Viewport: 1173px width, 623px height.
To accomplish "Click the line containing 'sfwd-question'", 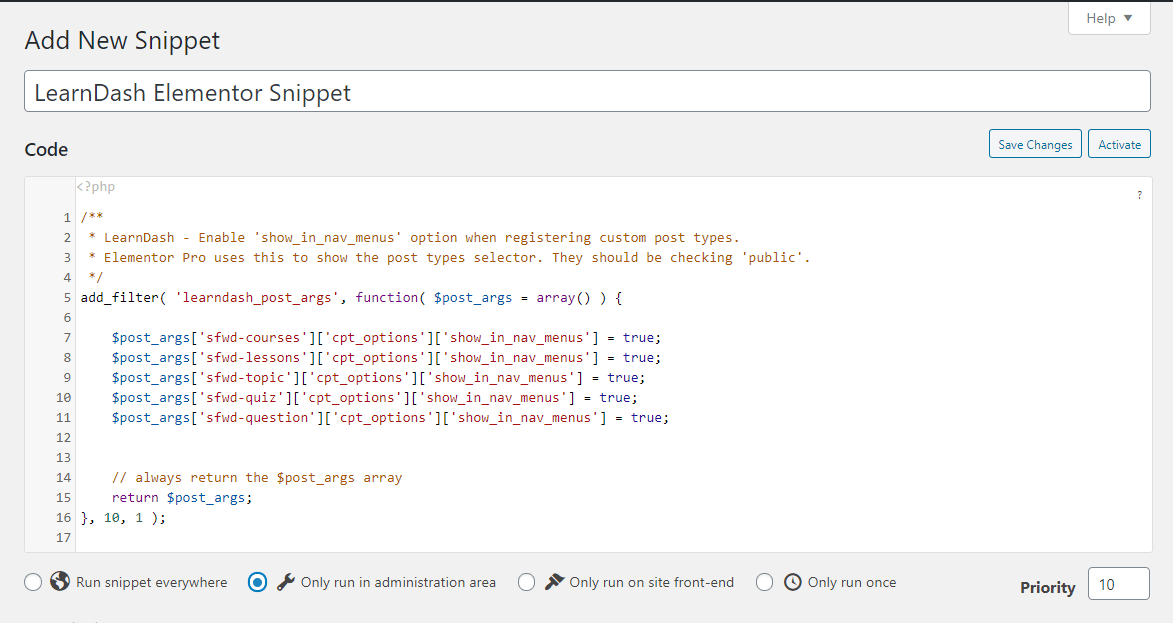I will (390, 417).
